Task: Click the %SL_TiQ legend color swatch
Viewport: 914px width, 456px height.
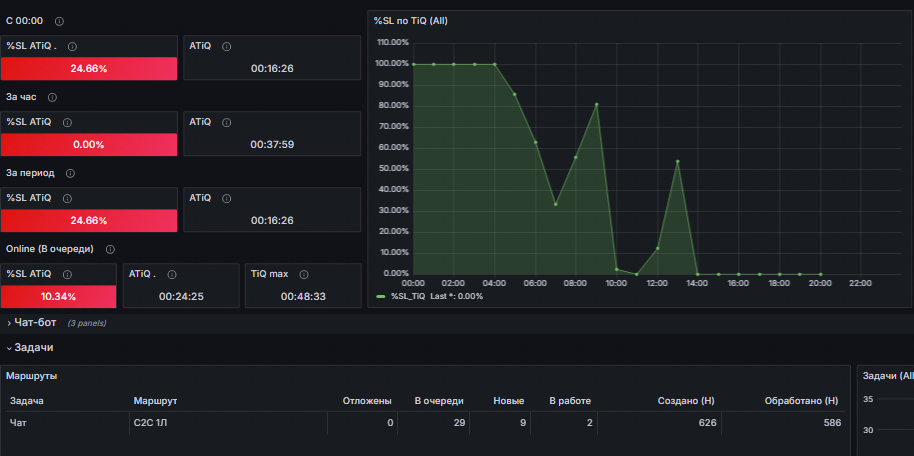Action: coord(381,296)
